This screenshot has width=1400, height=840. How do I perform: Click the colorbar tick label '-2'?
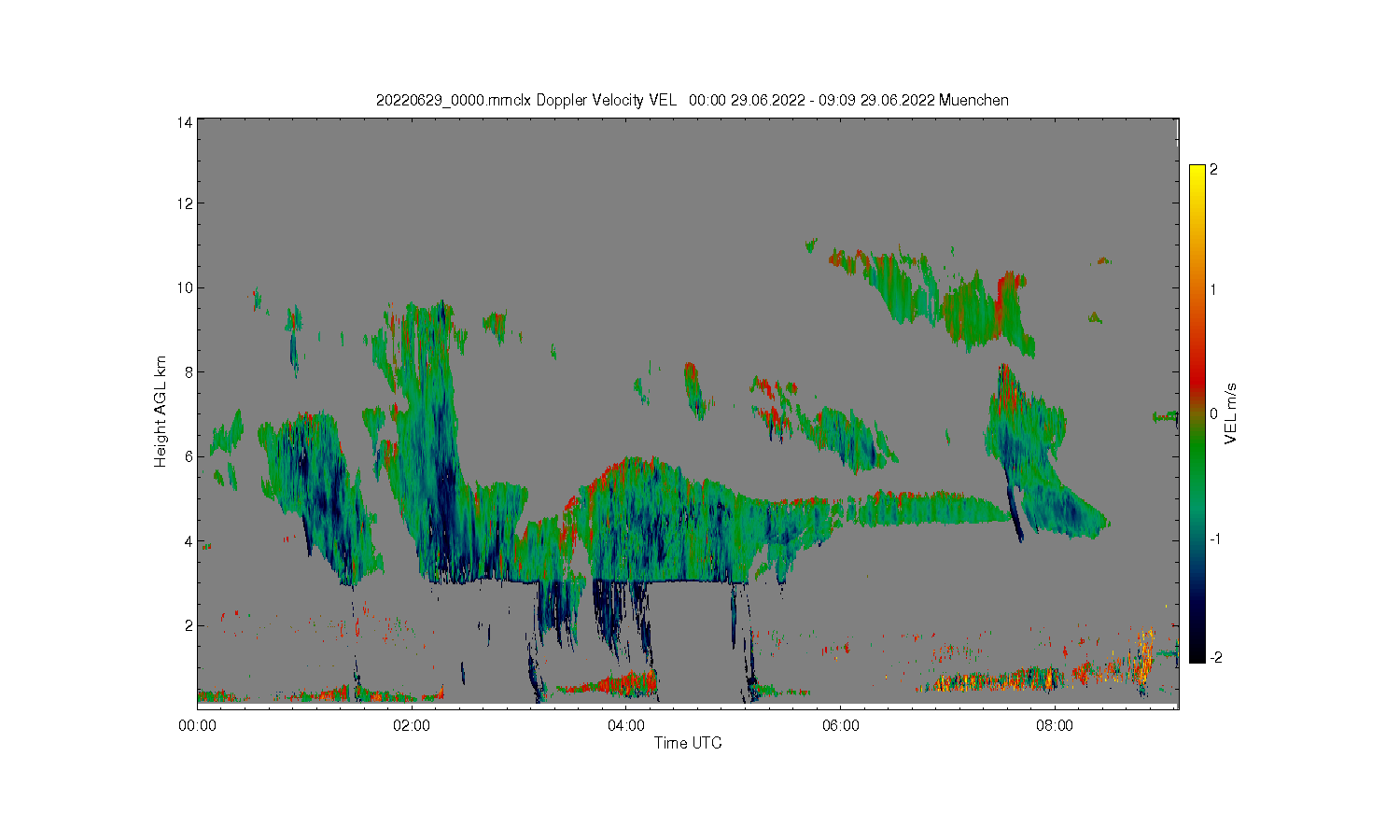[x=1215, y=658]
